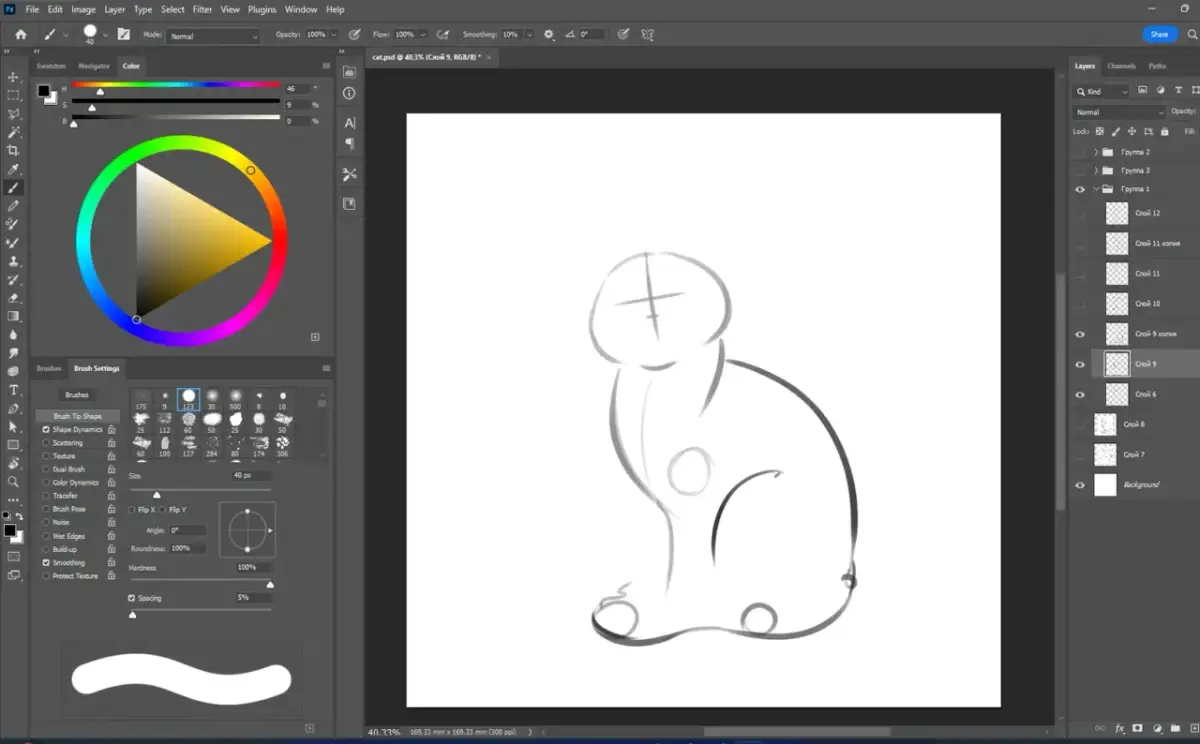Activate the Horizontal Type tool
This screenshot has width=1200, height=744.
click(x=14, y=390)
